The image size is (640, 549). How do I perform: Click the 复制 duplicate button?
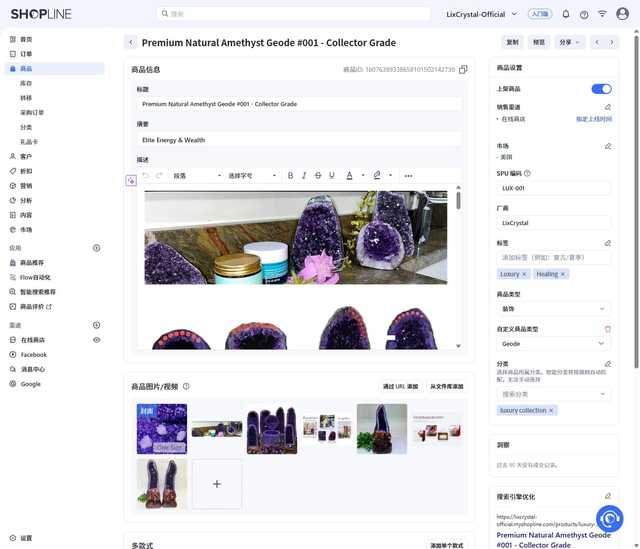point(512,42)
